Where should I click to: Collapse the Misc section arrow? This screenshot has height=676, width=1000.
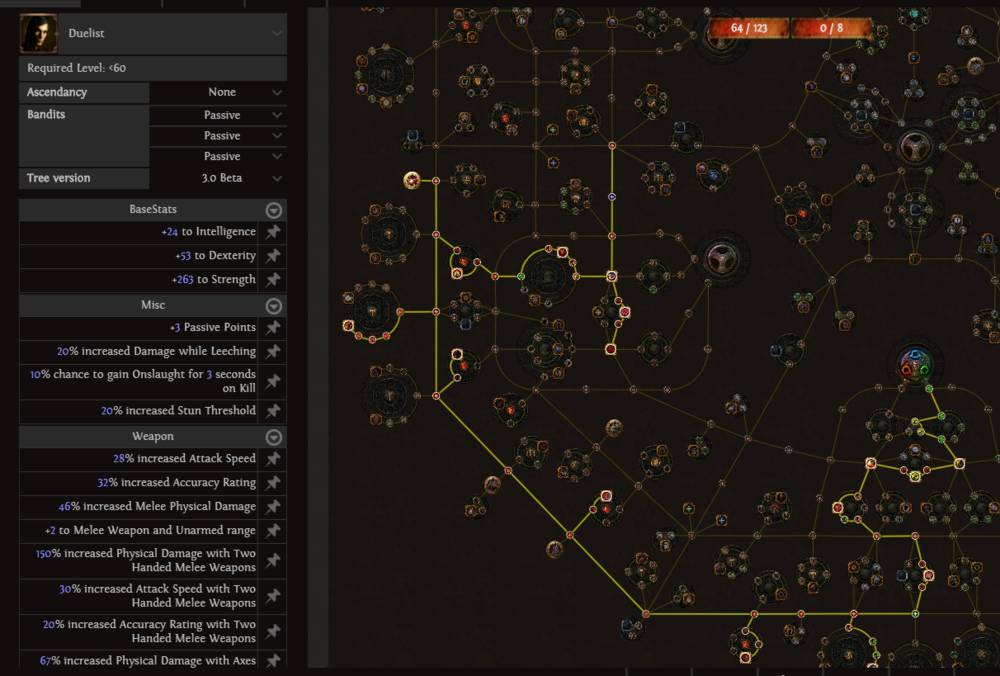coord(274,305)
